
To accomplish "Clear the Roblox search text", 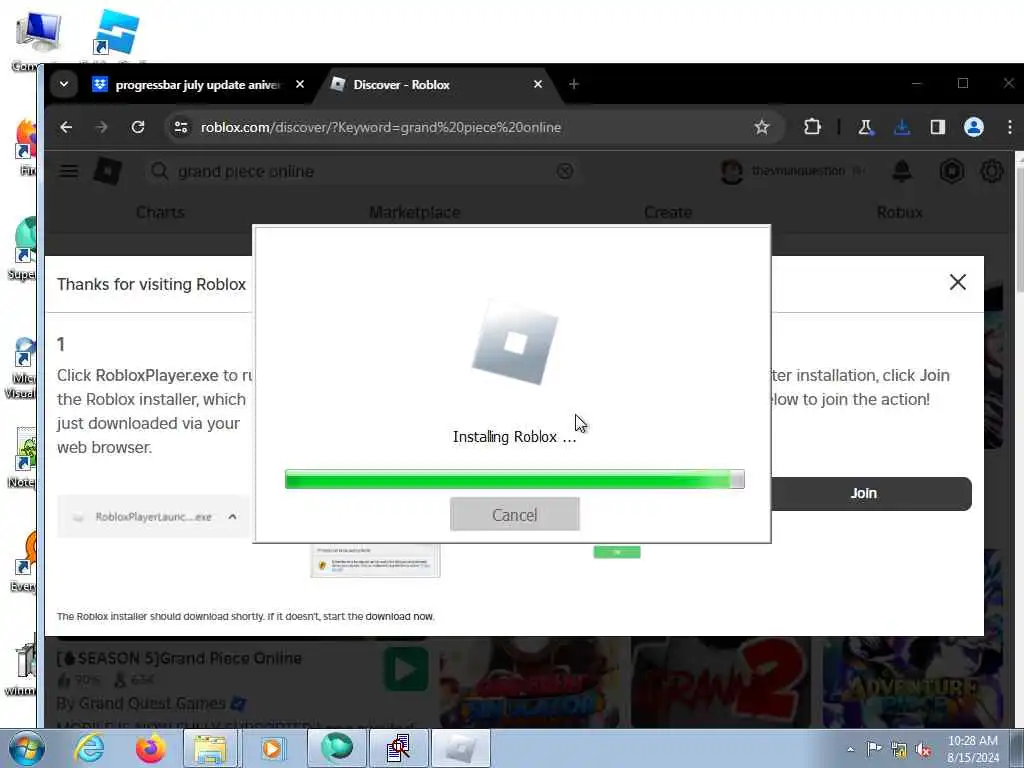I will (x=565, y=171).
